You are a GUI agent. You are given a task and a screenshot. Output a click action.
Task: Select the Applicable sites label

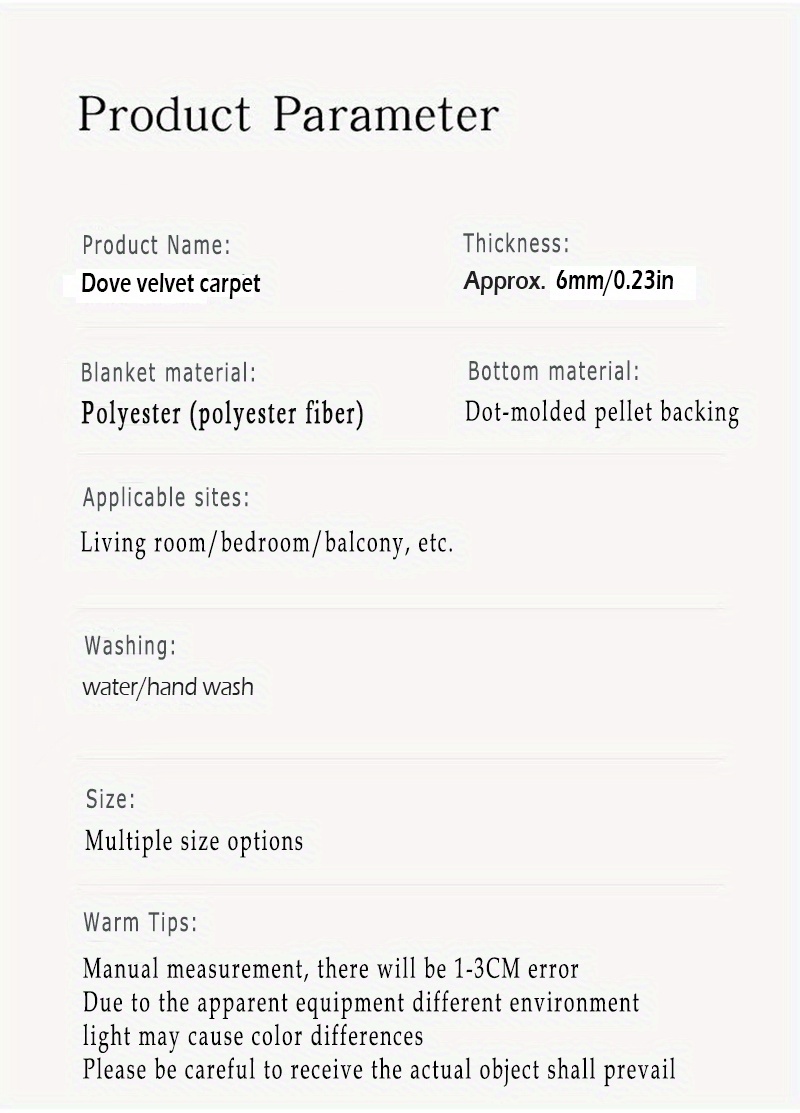(166, 498)
